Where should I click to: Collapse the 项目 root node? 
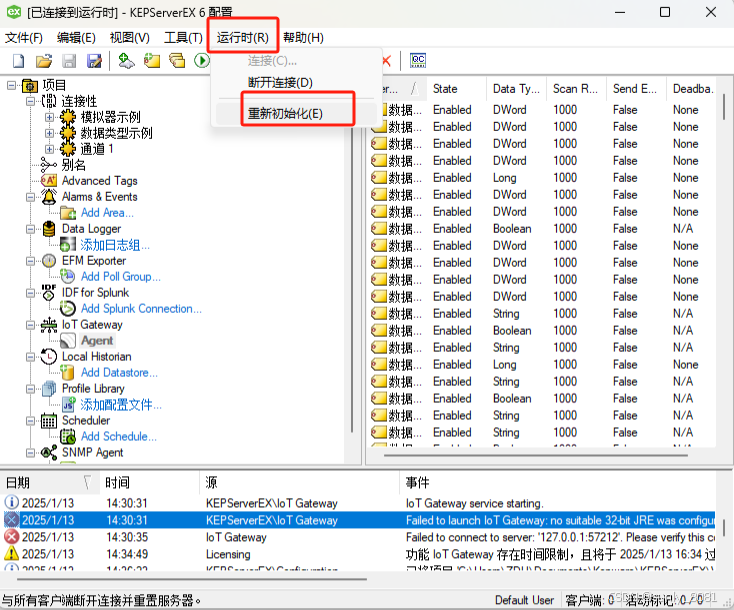tap(11, 85)
